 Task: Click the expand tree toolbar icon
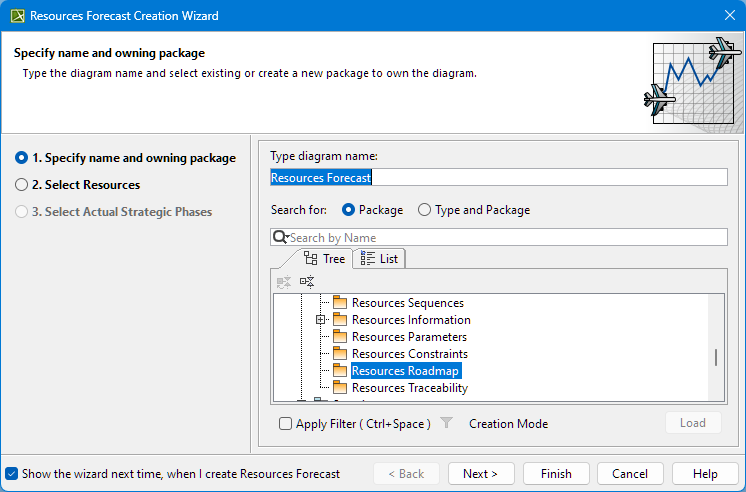307,282
